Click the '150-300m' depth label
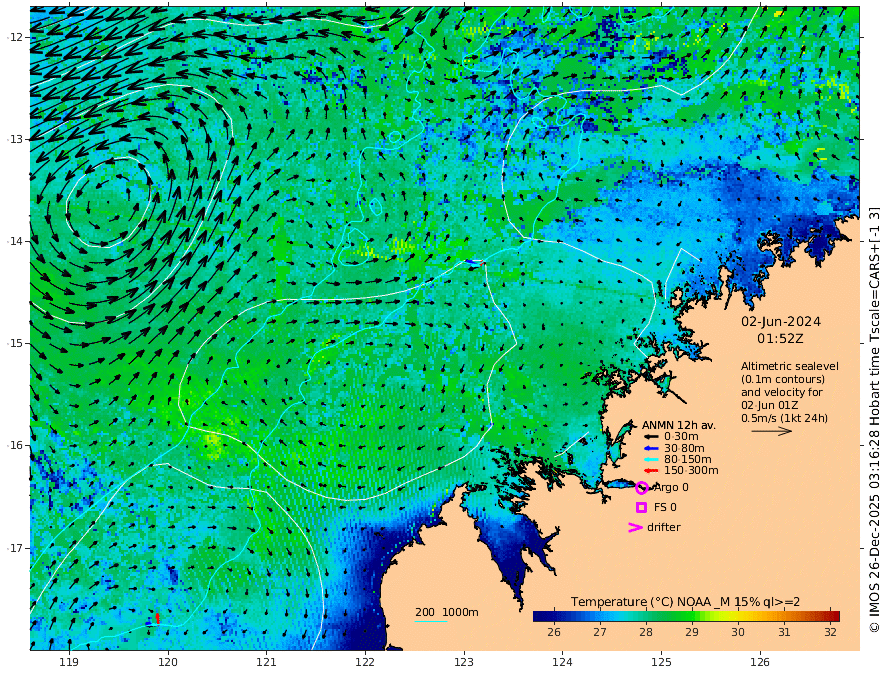The height and width of the screenshot is (680, 880). coord(691,471)
